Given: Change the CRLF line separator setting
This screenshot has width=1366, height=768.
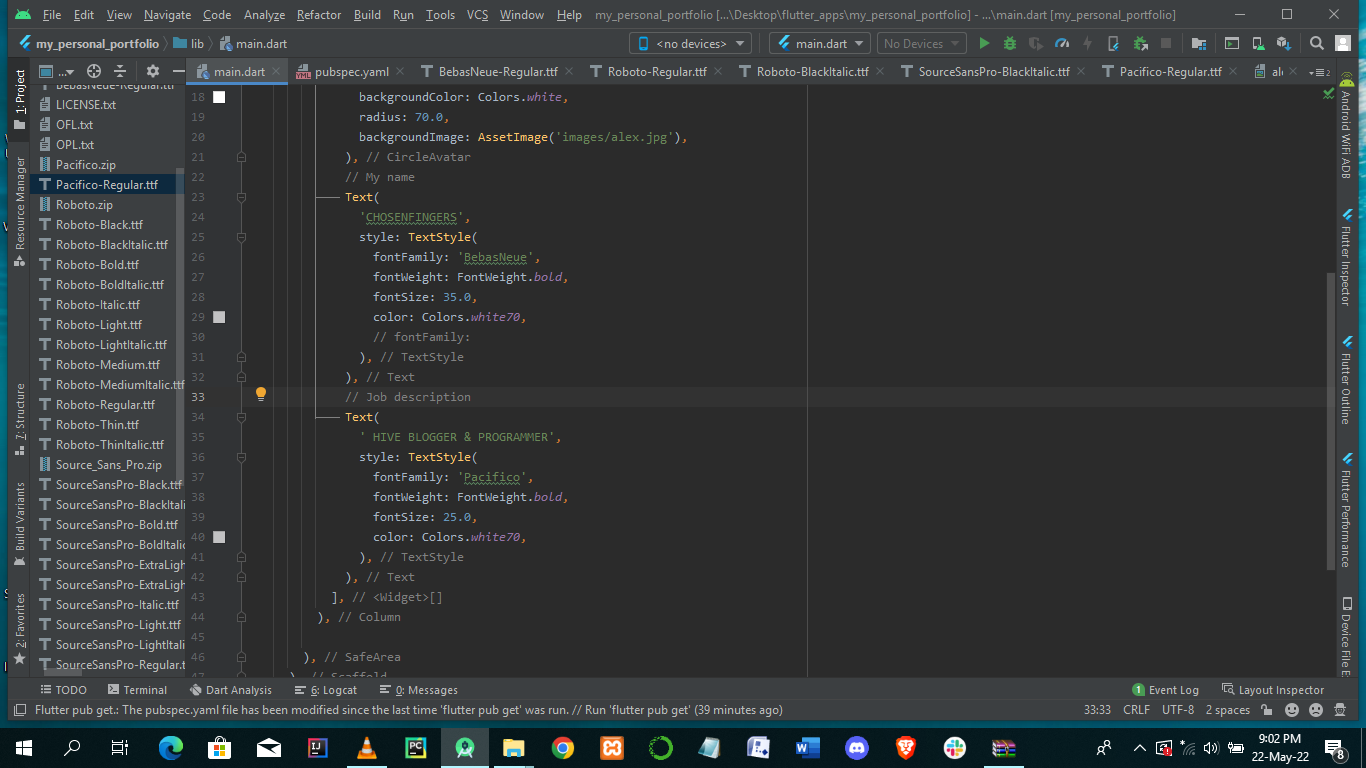Looking at the screenshot, I should (1136, 710).
